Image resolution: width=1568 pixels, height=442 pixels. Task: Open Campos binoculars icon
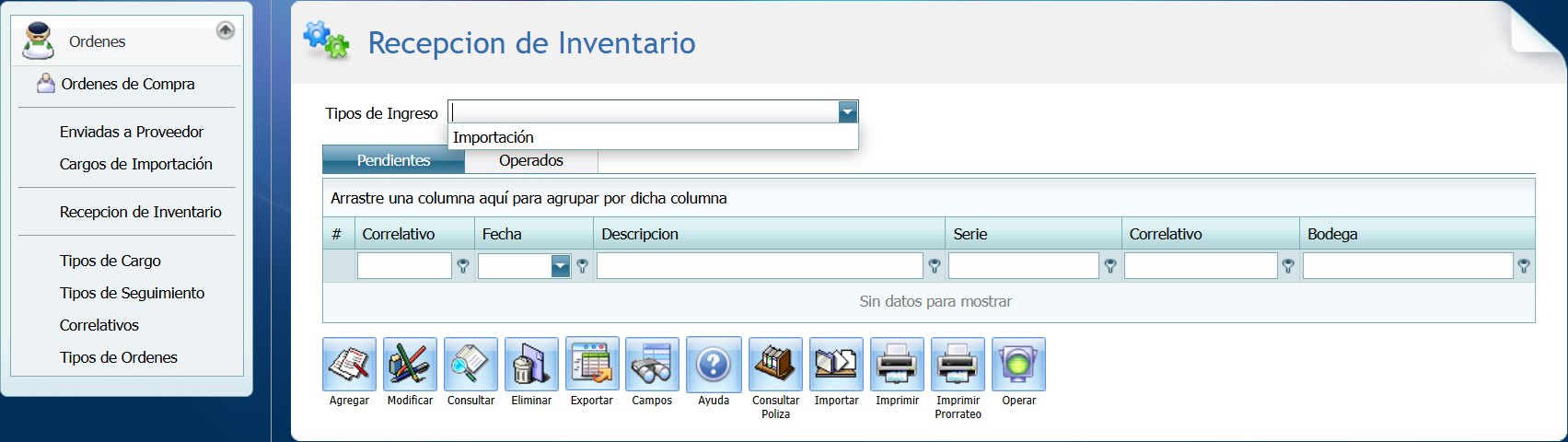point(652,365)
